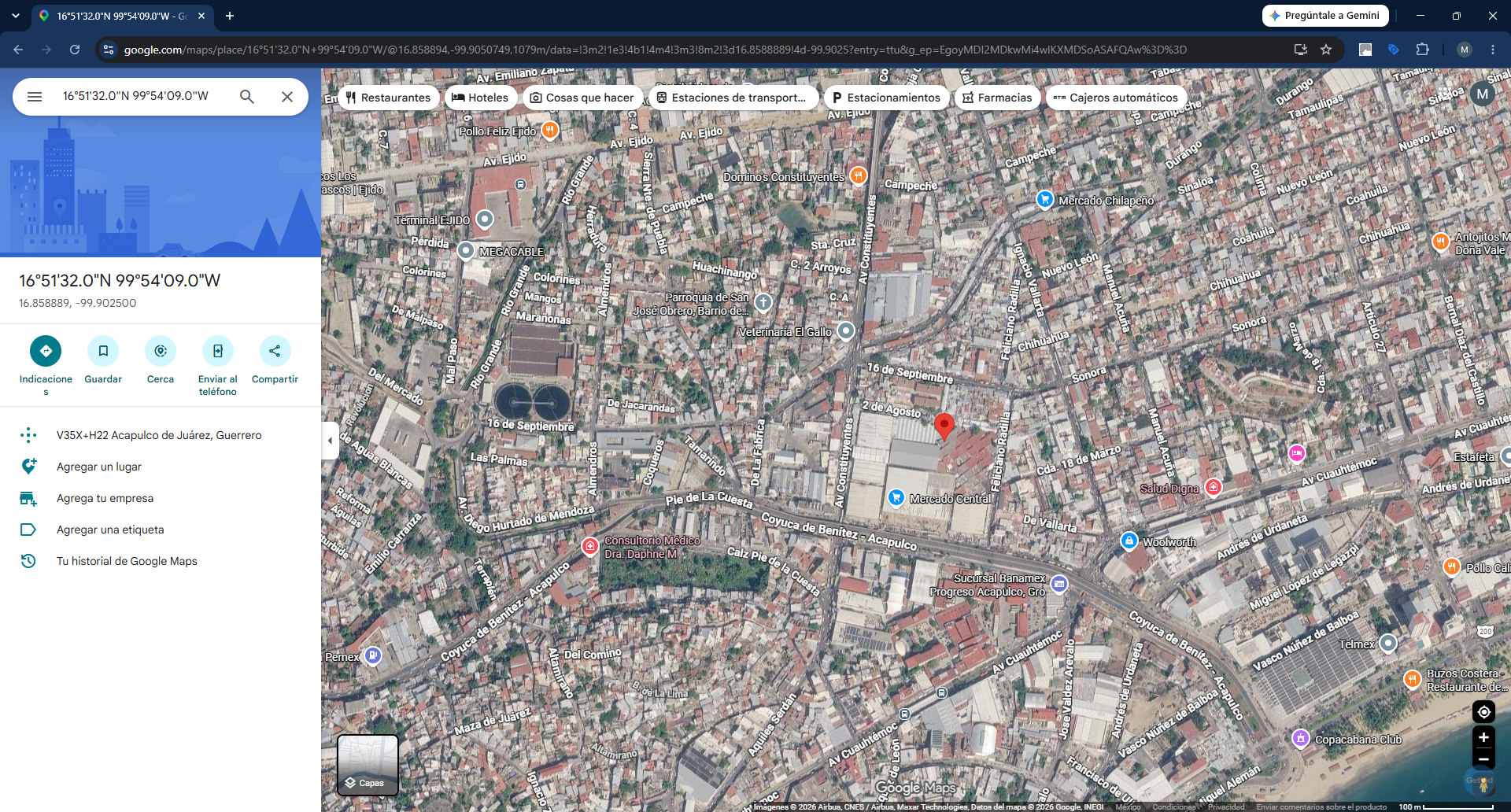
Task: Collapse the side panel arrow
Action: (330, 441)
